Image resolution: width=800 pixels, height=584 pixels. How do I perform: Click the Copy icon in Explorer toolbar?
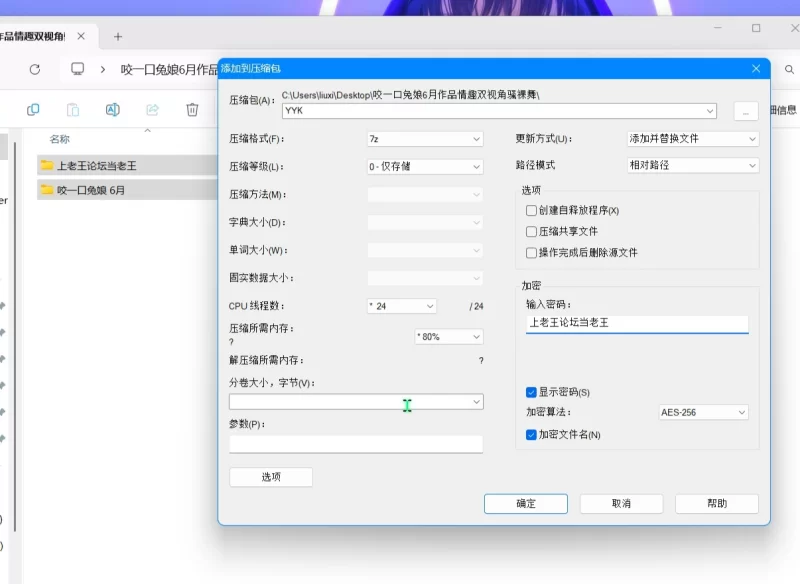click(x=33, y=110)
